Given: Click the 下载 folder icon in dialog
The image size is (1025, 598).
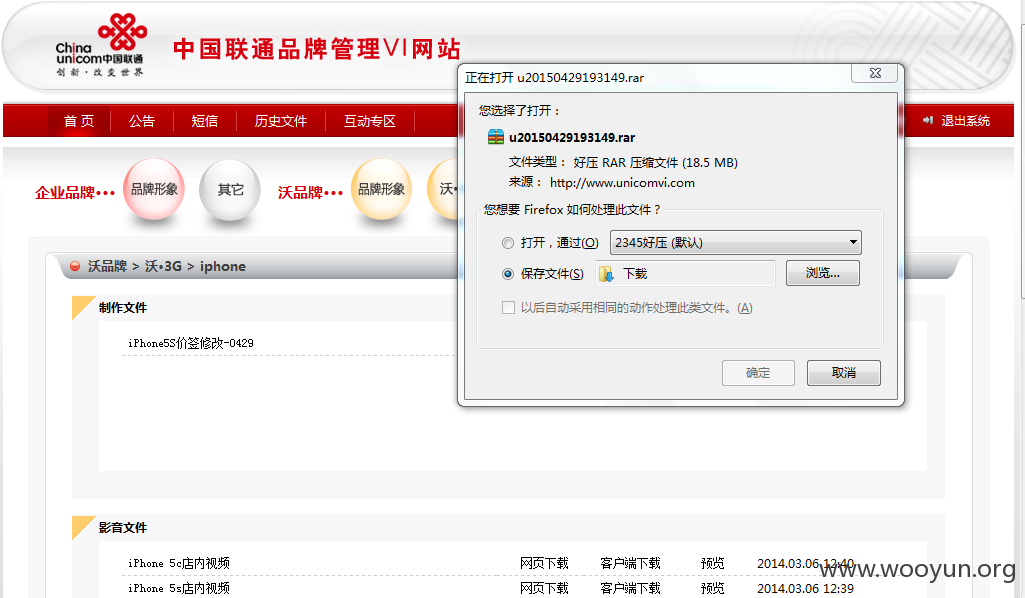Looking at the screenshot, I should 607,273.
